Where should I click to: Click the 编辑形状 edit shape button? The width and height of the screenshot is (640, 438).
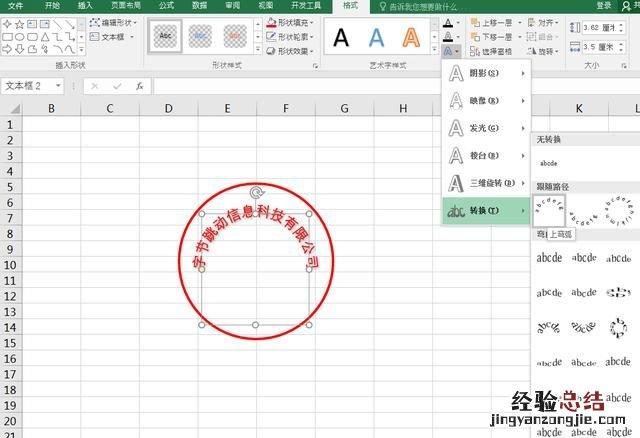click(x=113, y=22)
